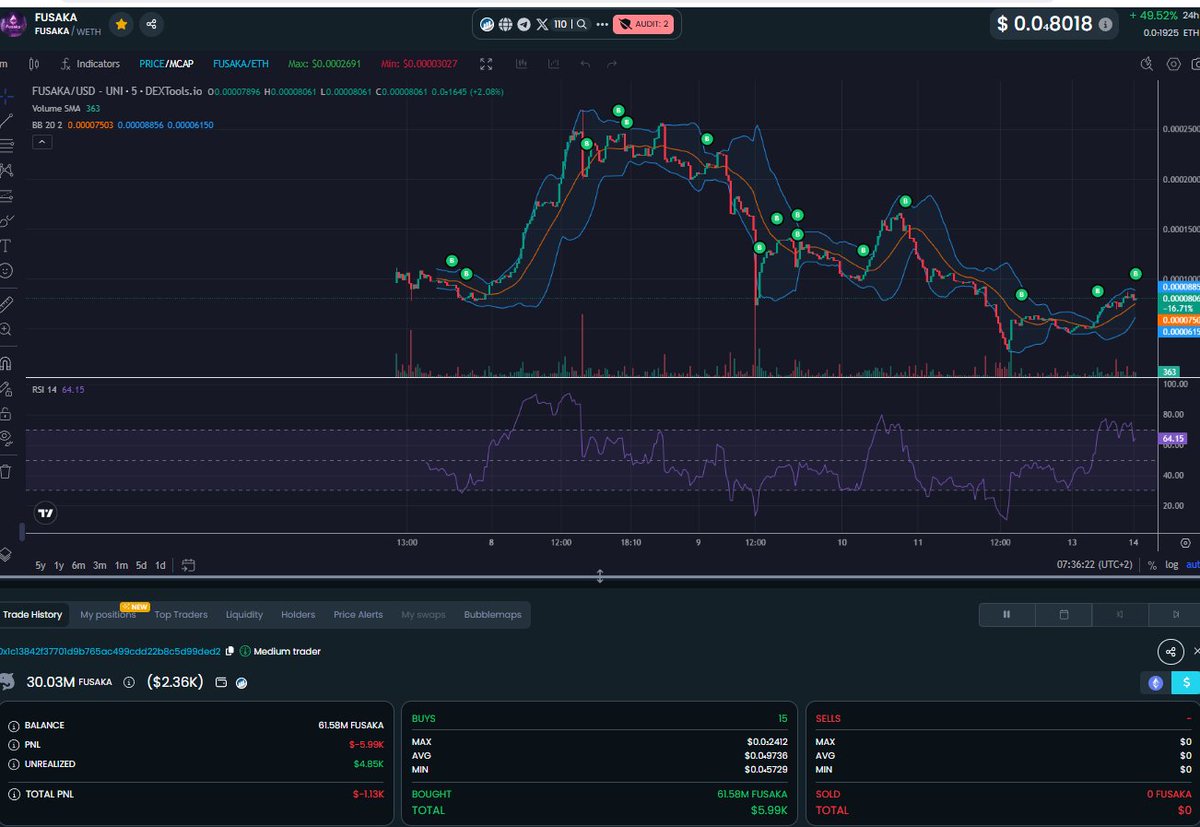Open the emoji drawing tool

pos(12,268)
